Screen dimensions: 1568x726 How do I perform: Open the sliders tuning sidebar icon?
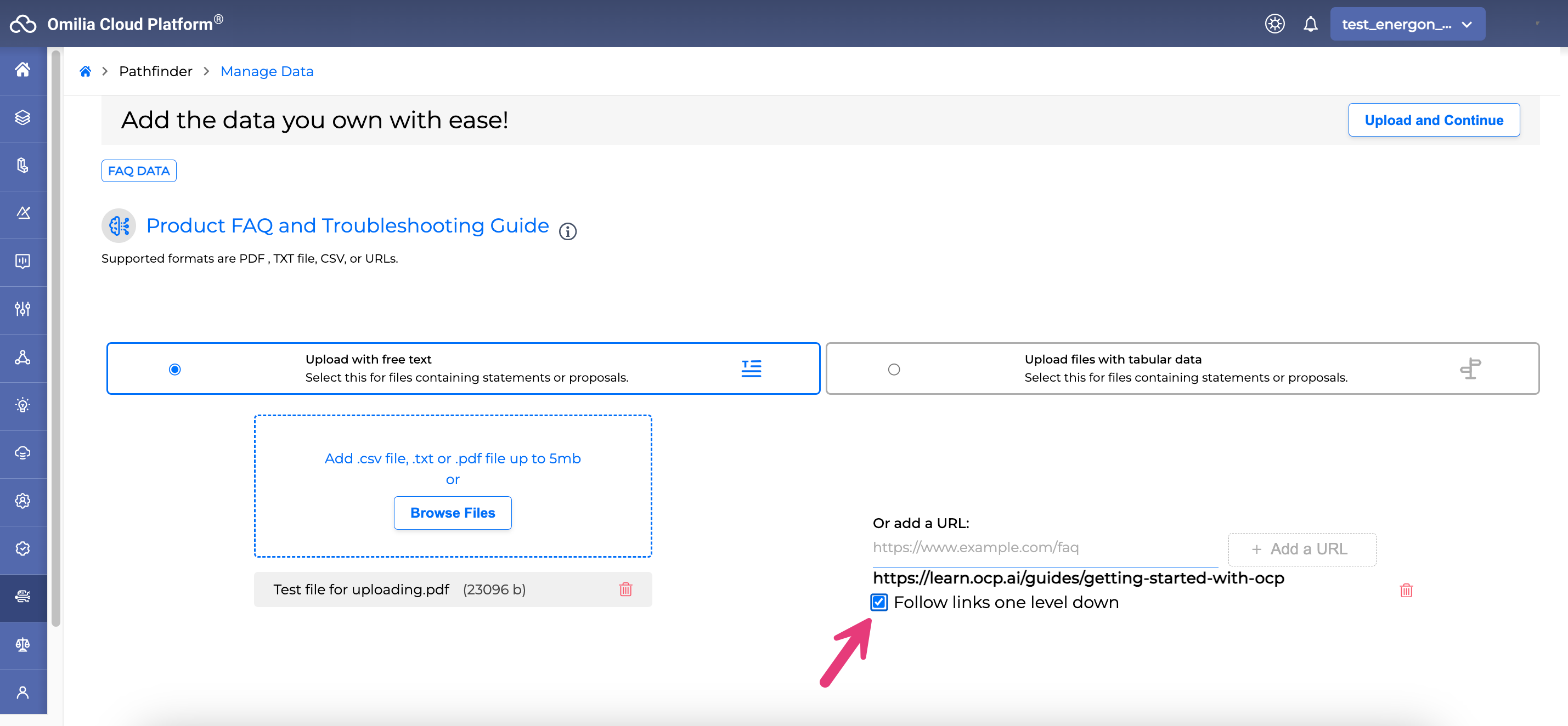pos(23,309)
